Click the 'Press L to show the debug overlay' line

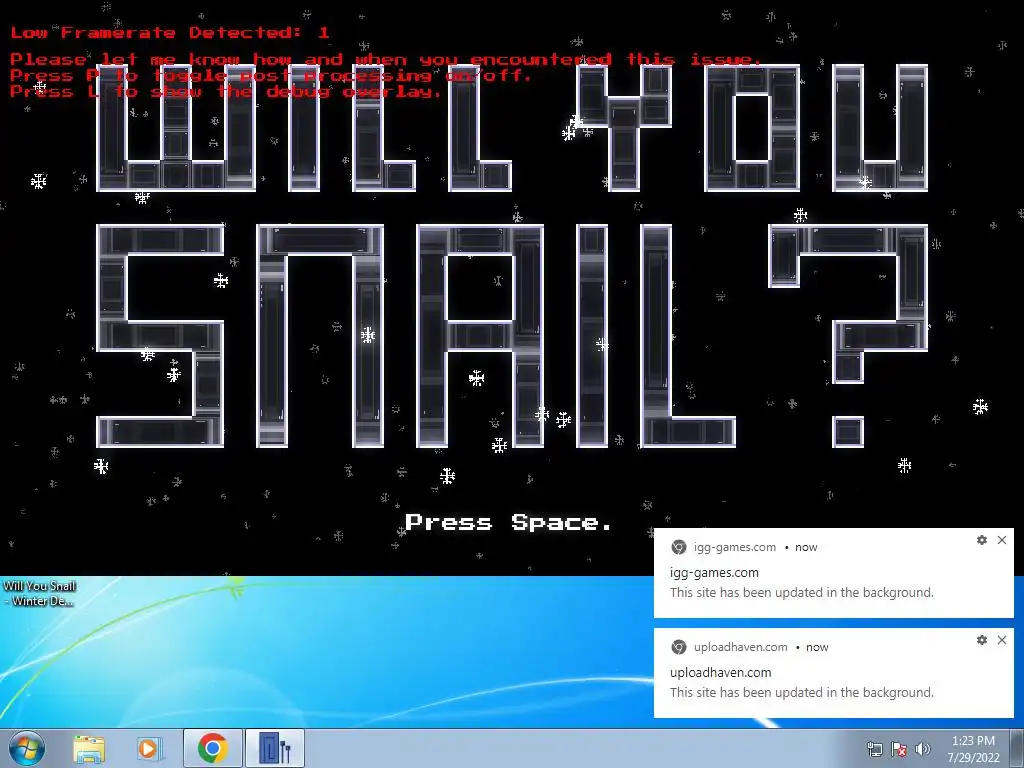click(x=225, y=91)
